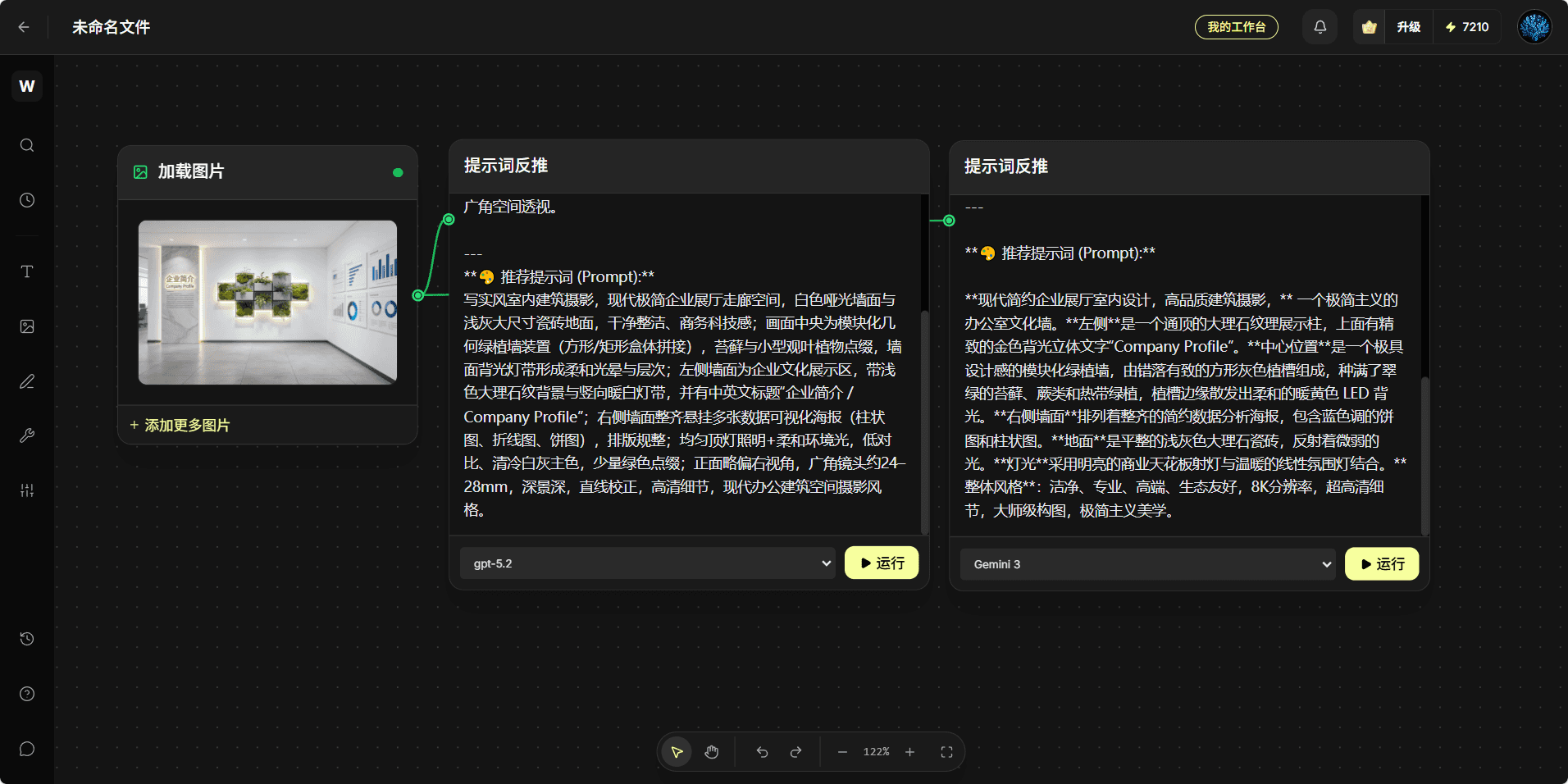Run the gpt-5.2 提示词反推 node
Screen dimensions: 1568x784
pyautogui.click(x=881, y=563)
